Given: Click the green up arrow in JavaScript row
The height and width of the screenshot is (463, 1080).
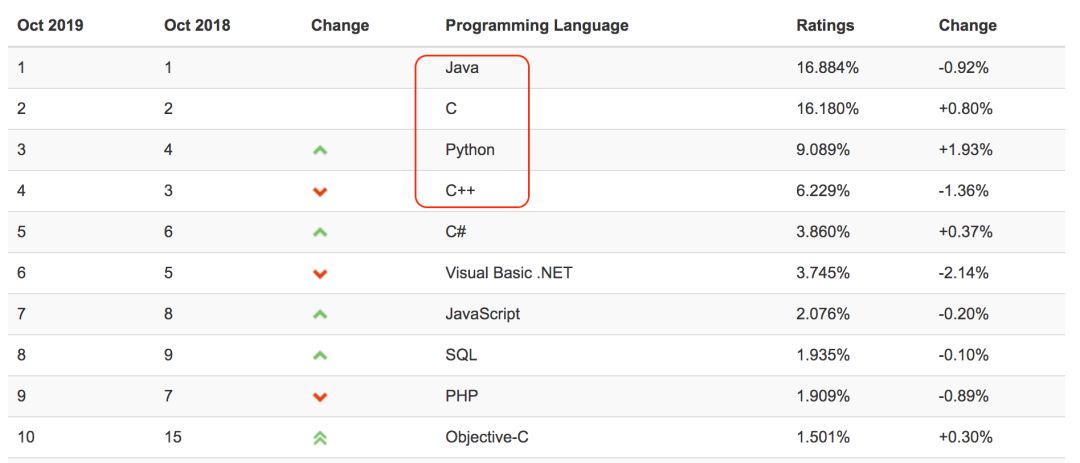Looking at the screenshot, I should pos(320,314).
